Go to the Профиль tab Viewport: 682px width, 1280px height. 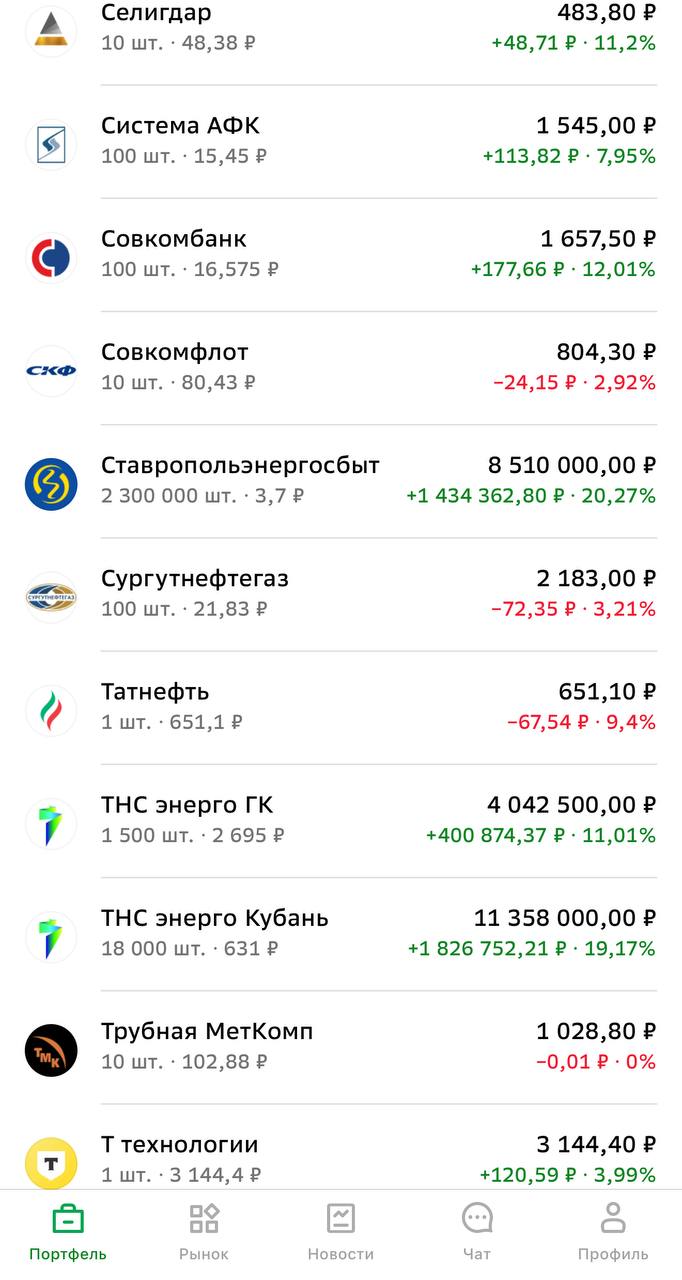613,1232
